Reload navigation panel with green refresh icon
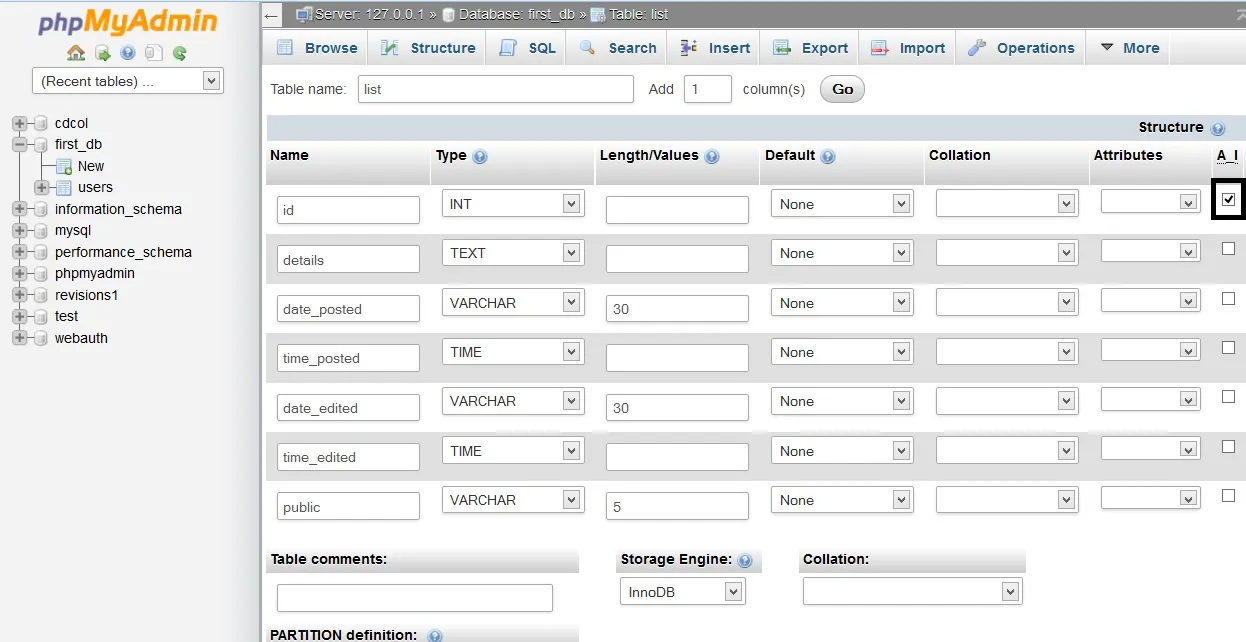Screen dimensions: 1246x642 coord(179,53)
